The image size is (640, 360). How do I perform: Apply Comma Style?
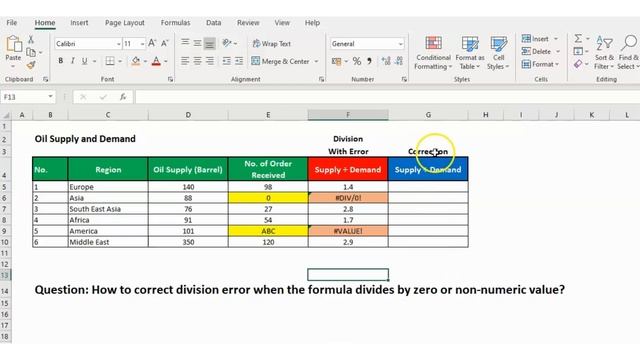[369, 61]
